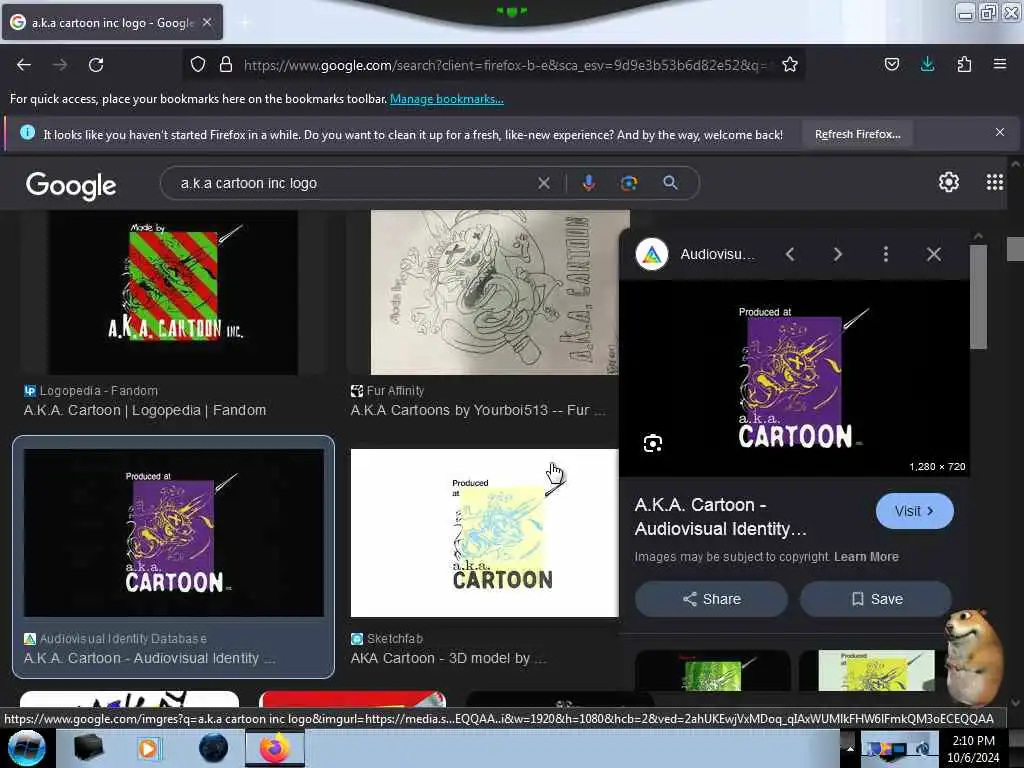Open the purple Produced at Cartoon thumbnail
The image size is (1024, 768).
click(174, 533)
